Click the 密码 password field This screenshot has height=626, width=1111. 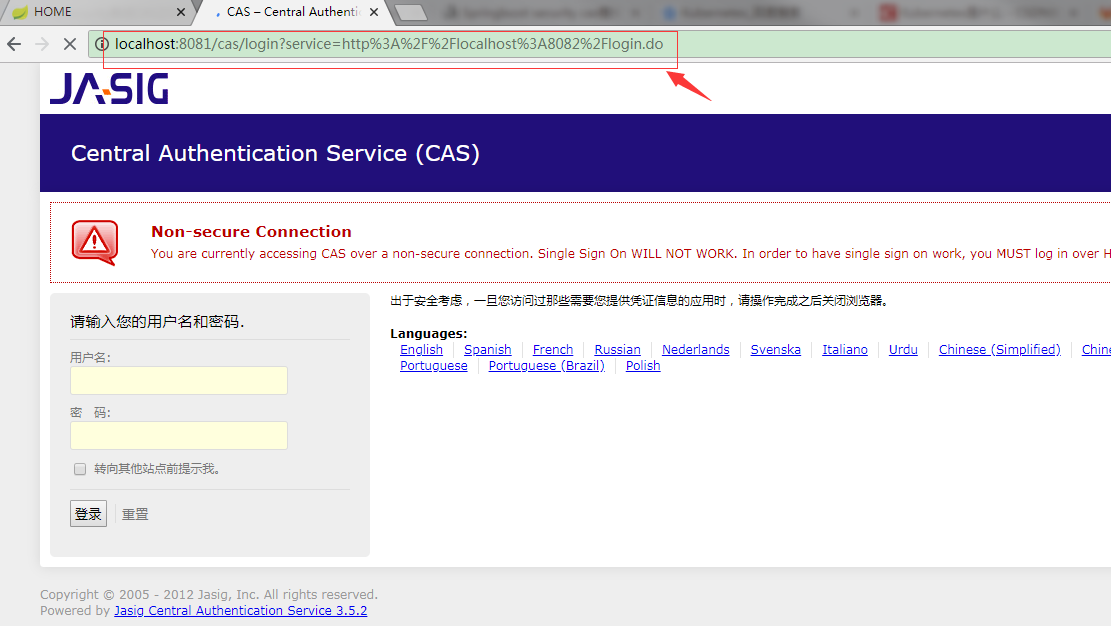(179, 435)
